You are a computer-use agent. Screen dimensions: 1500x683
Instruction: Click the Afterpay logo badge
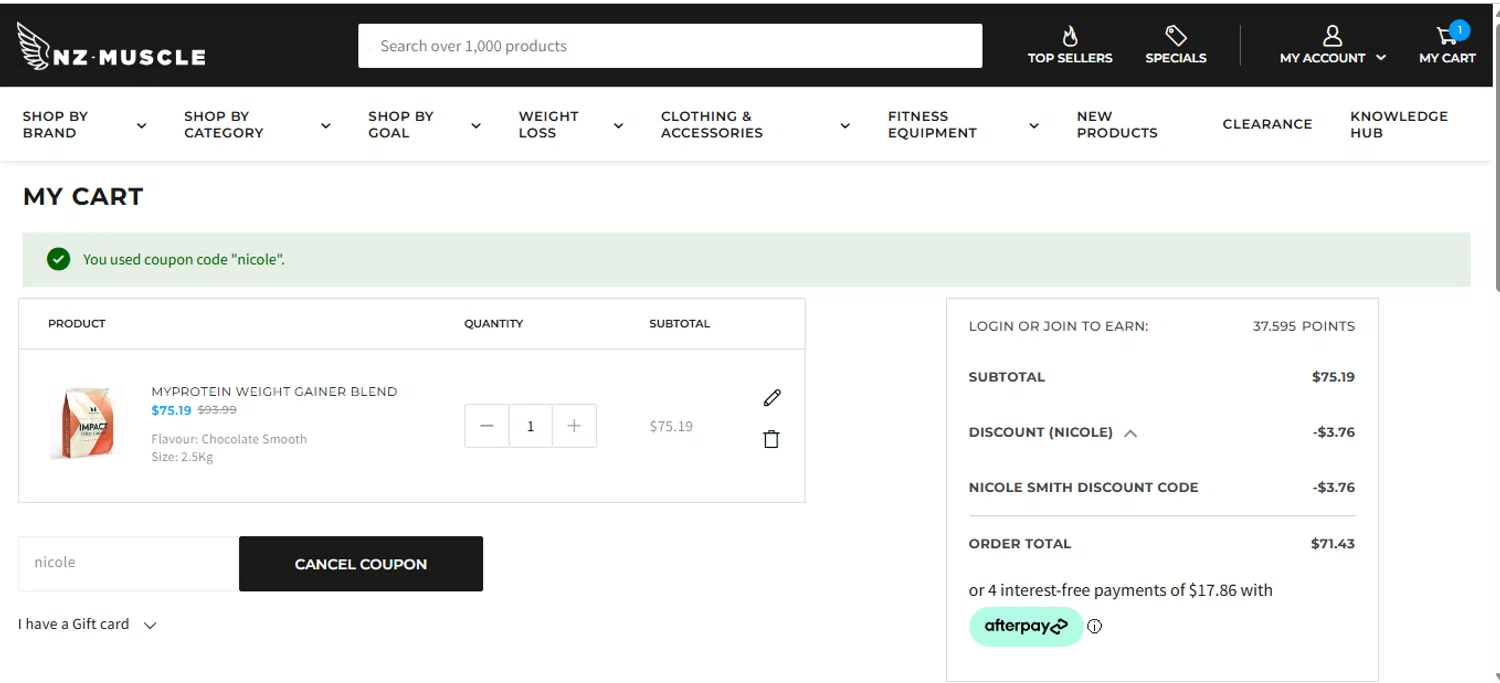[x=1026, y=627]
